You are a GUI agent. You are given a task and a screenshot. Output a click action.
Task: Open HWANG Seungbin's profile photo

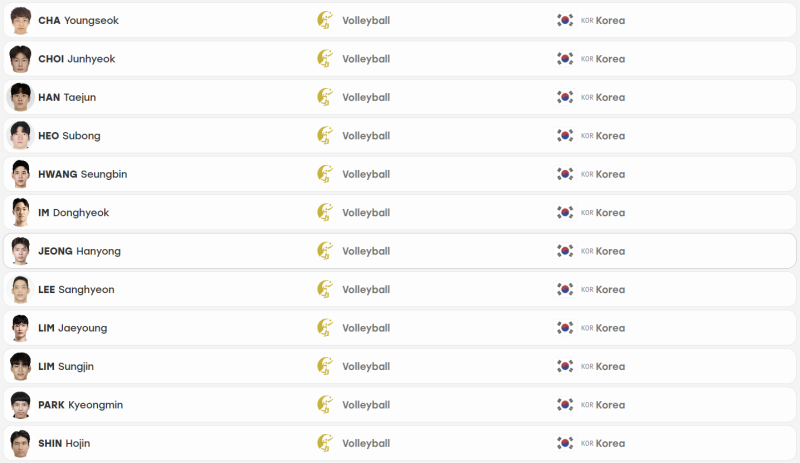(x=20, y=174)
